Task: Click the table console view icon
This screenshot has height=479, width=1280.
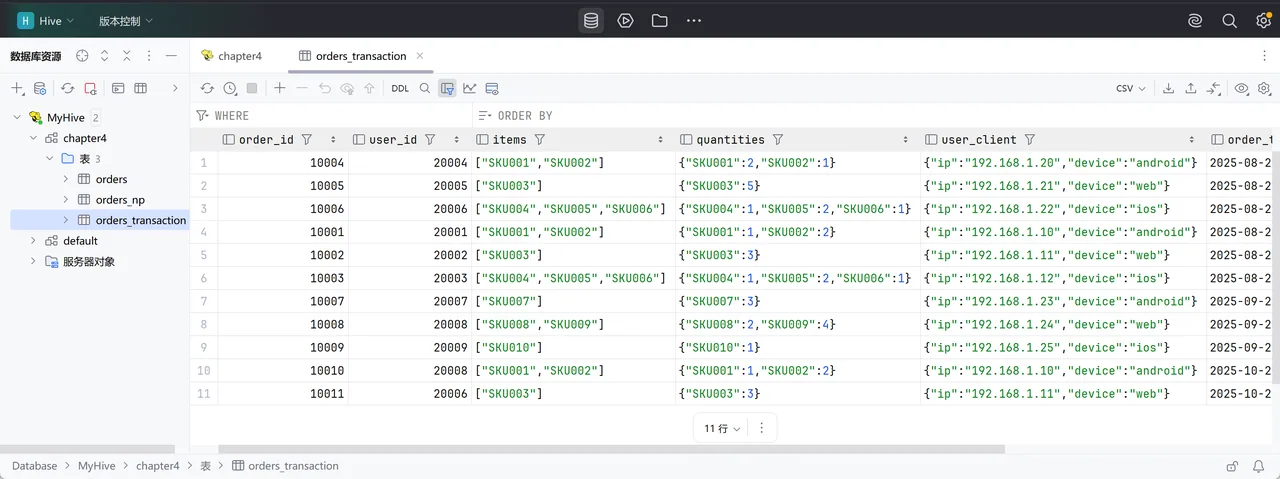Action: pos(492,88)
